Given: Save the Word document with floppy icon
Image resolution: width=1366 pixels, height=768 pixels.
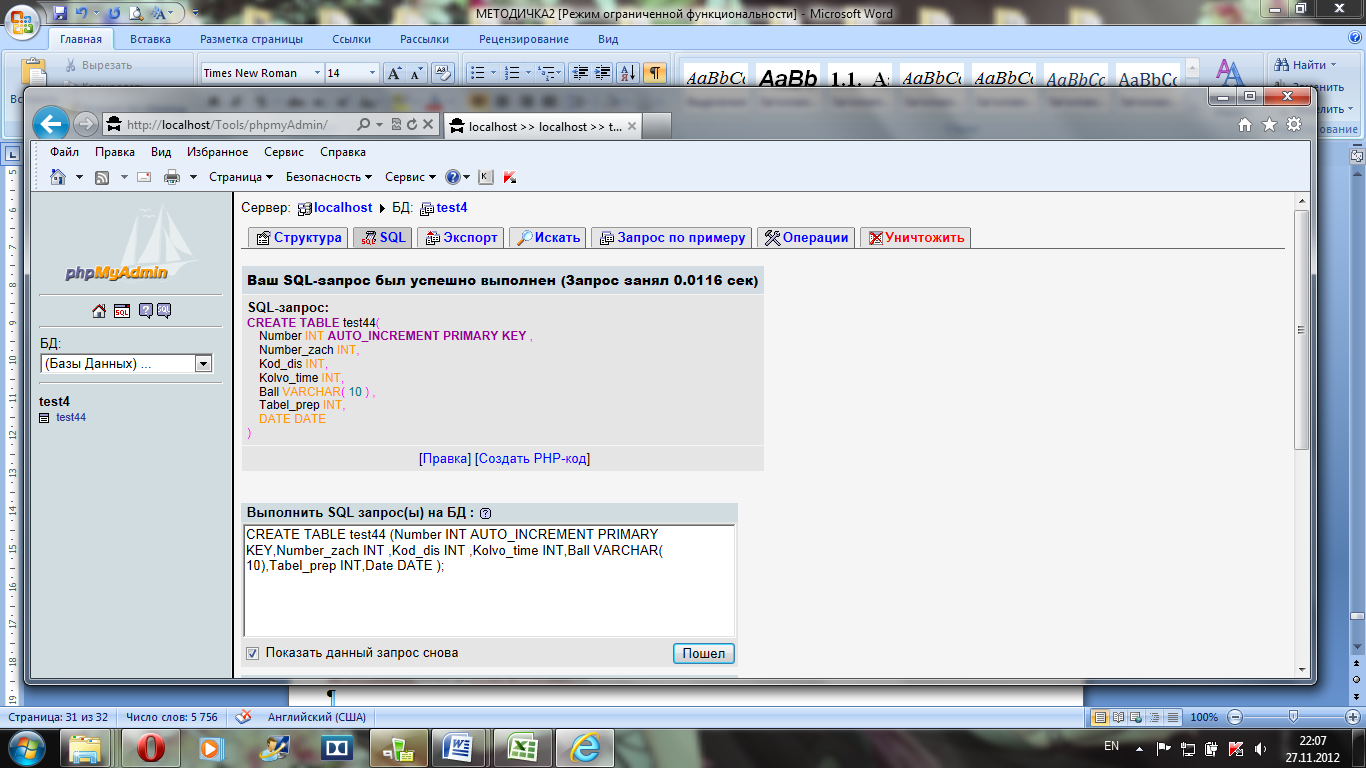Looking at the screenshot, I should pos(60,13).
